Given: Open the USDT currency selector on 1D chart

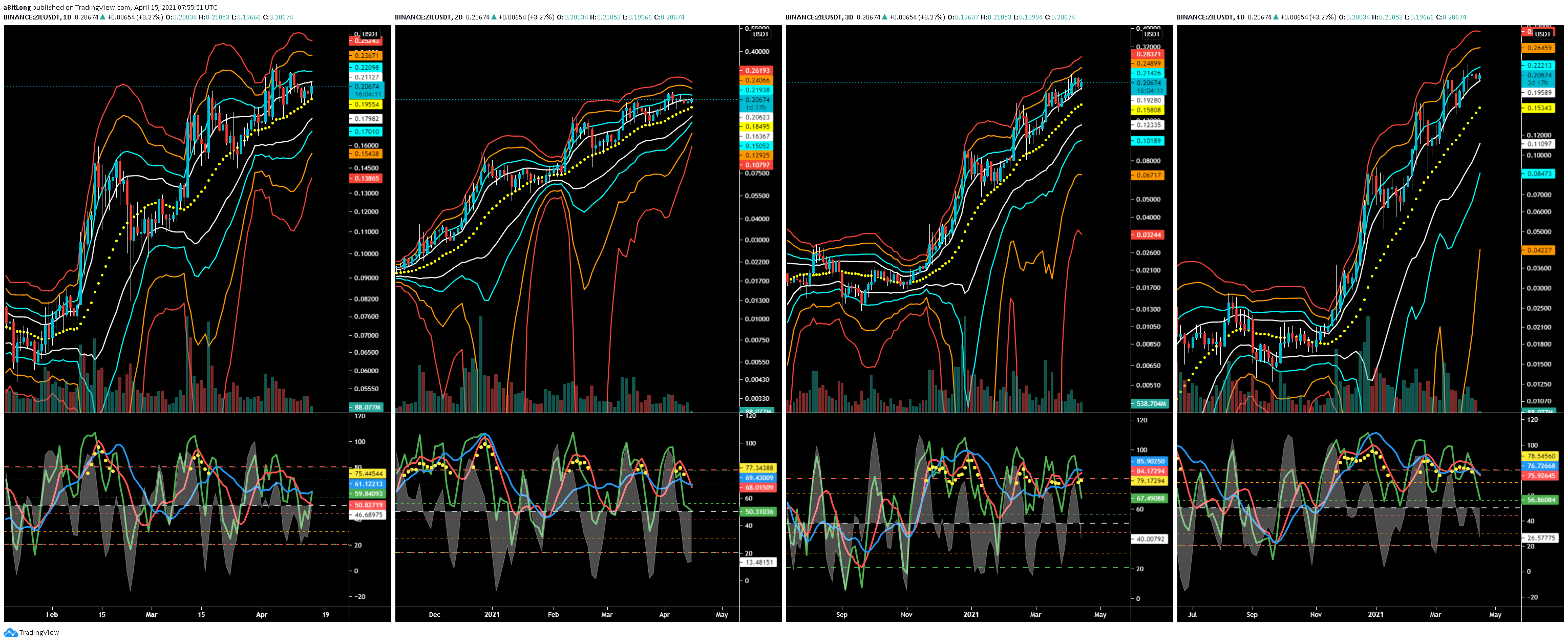Looking at the screenshot, I should point(370,34).
